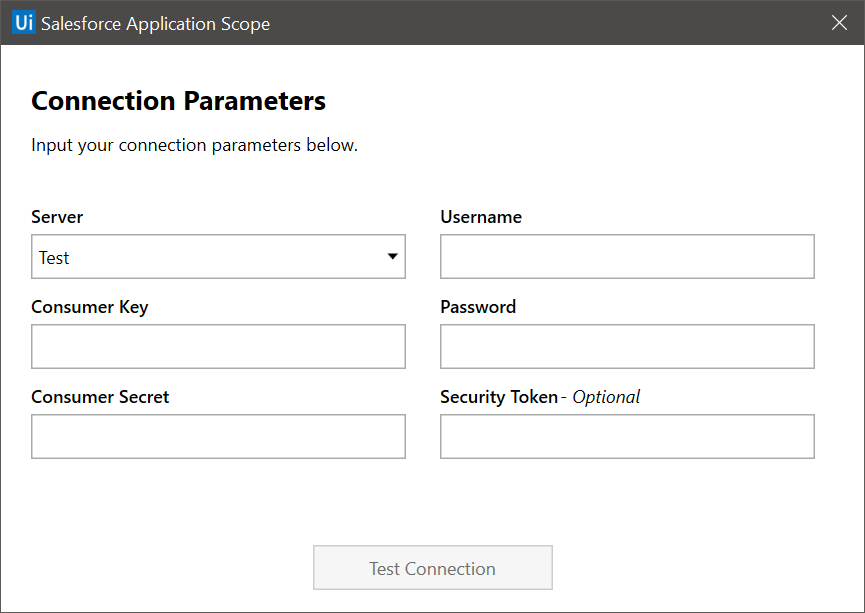Focus the Consumer Secret text box
The image size is (865, 613).
point(218,436)
